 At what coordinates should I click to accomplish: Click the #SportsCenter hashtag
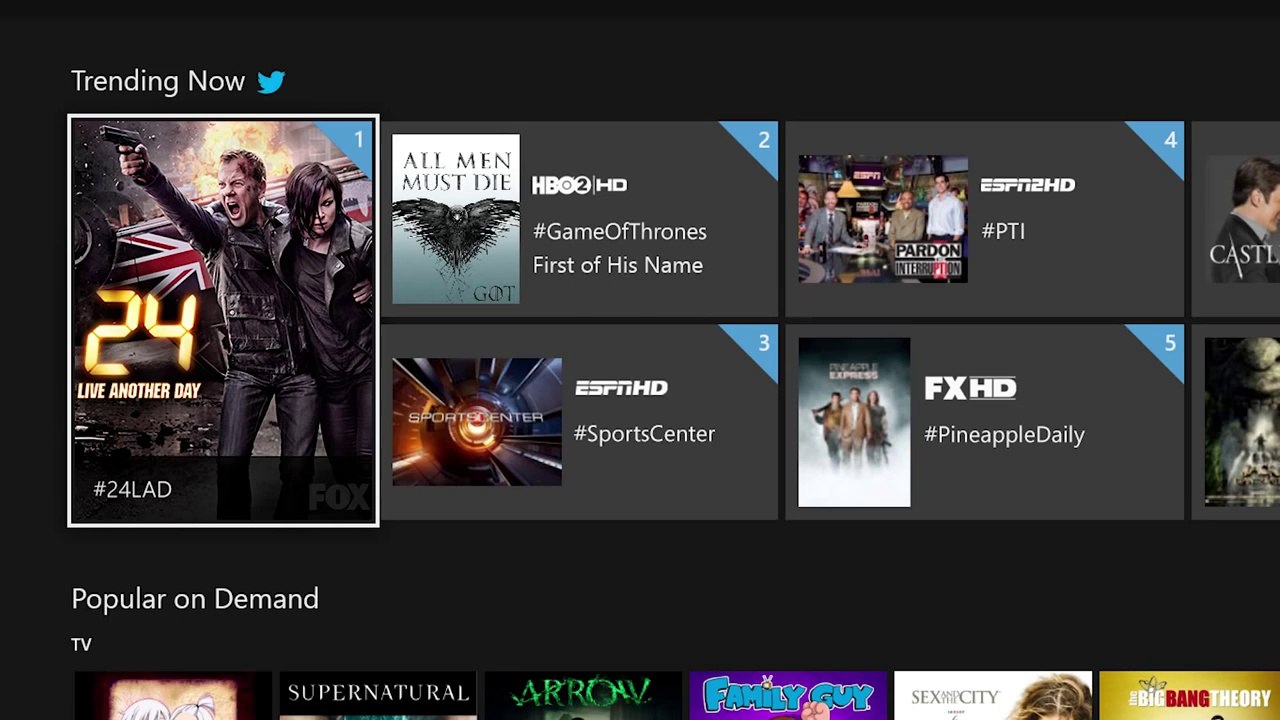(x=644, y=434)
